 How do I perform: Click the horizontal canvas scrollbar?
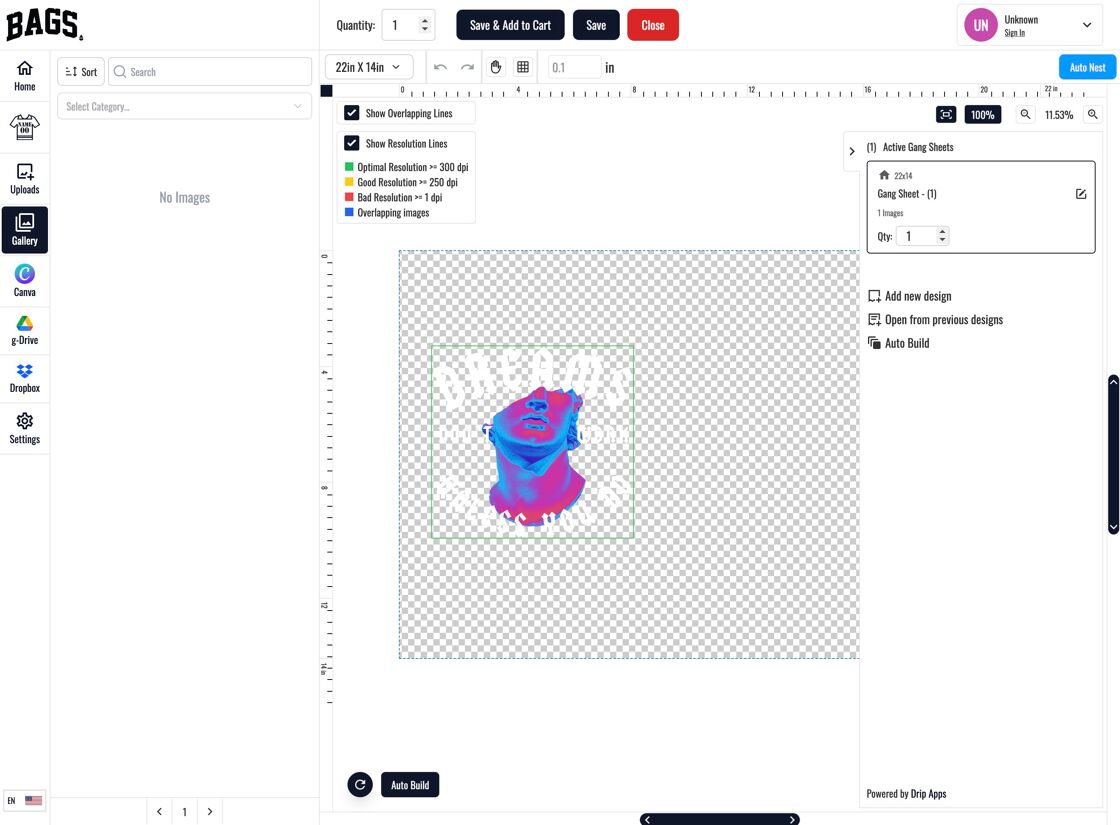(x=719, y=819)
